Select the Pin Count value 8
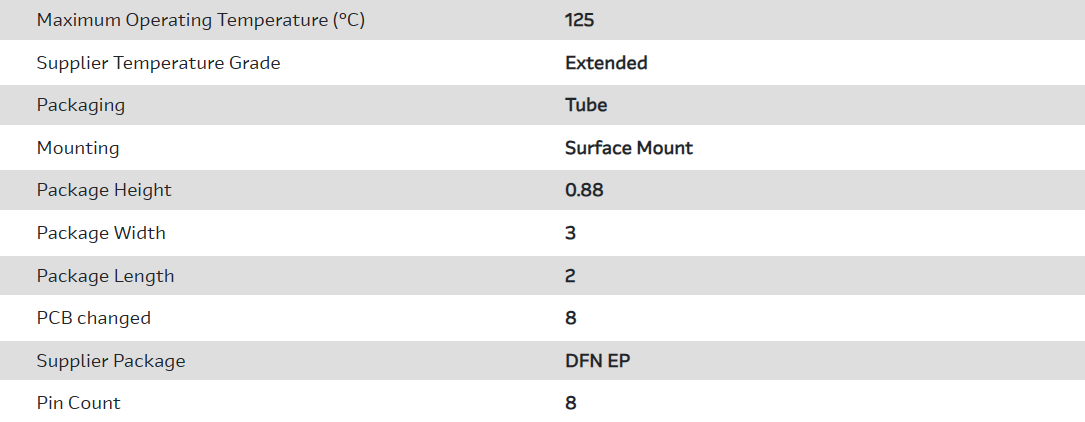Screen dimensions: 1085x422 point(570,403)
